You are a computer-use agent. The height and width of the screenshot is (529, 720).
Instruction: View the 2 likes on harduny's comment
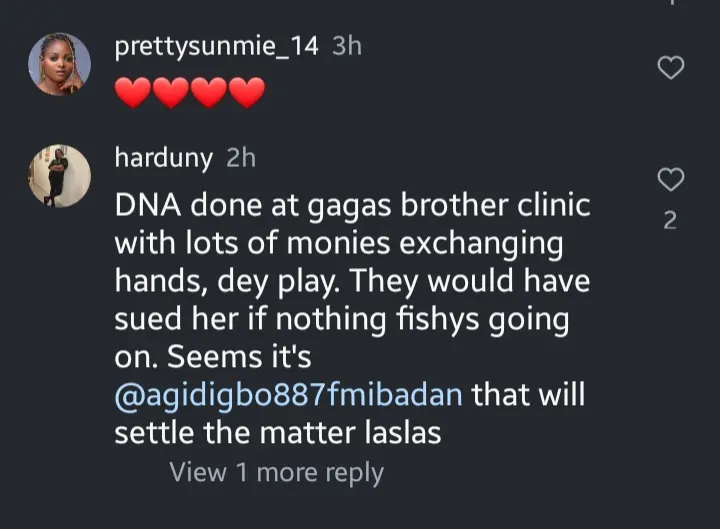[671, 220]
